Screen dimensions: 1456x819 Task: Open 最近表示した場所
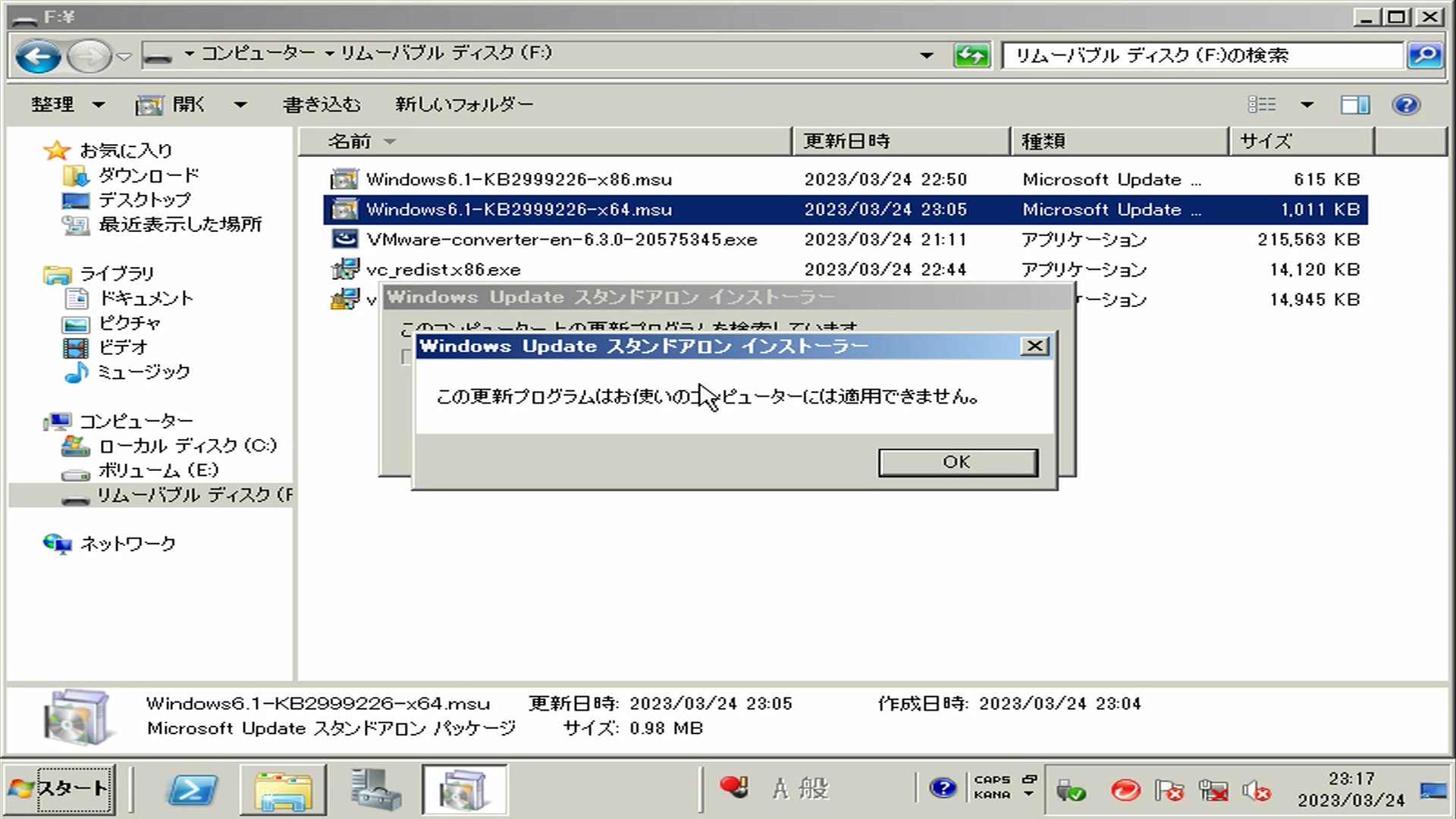coord(180,224)
